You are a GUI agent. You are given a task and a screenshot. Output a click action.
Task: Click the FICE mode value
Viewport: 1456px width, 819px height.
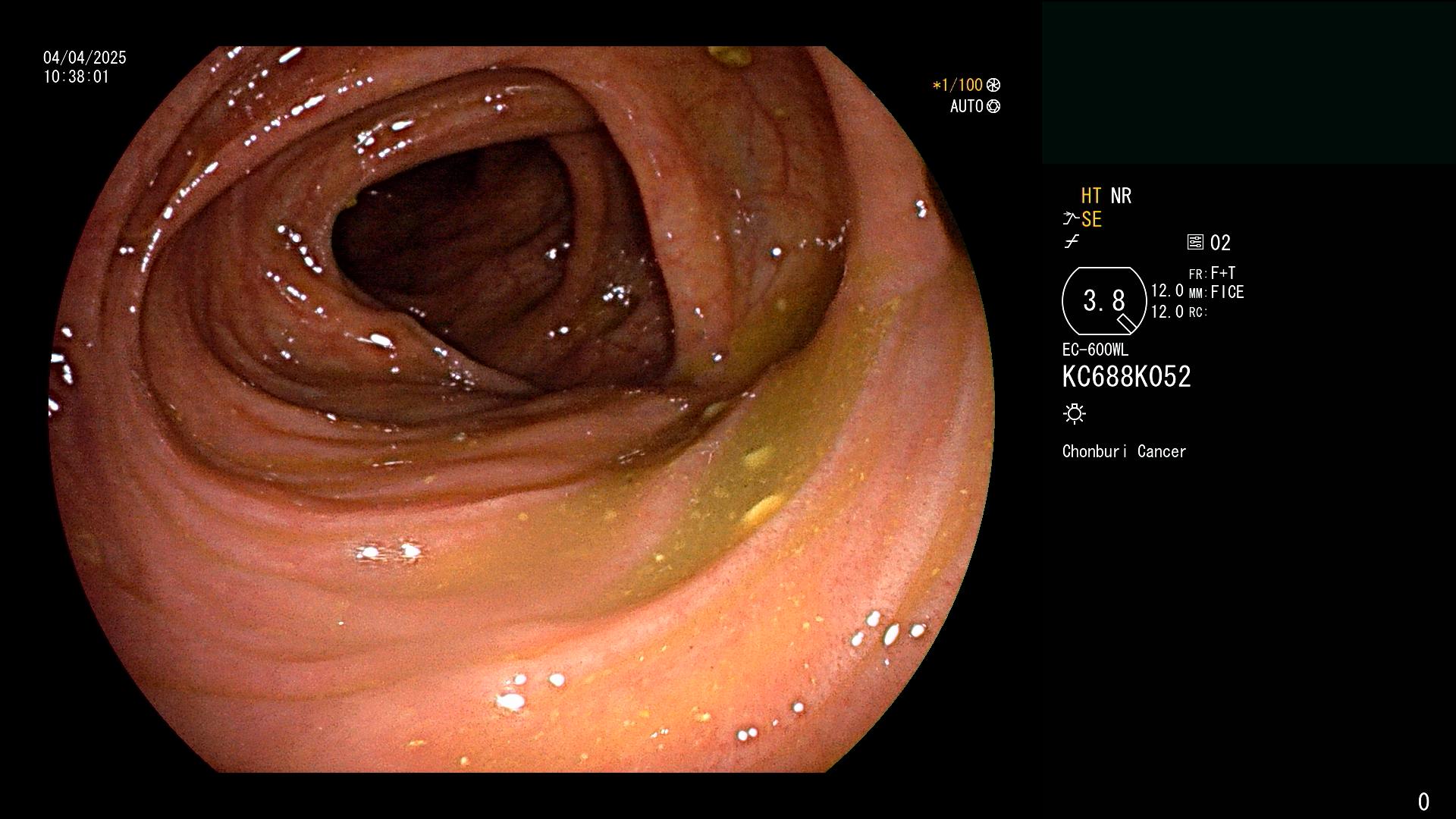click(x=1227, y=292)
